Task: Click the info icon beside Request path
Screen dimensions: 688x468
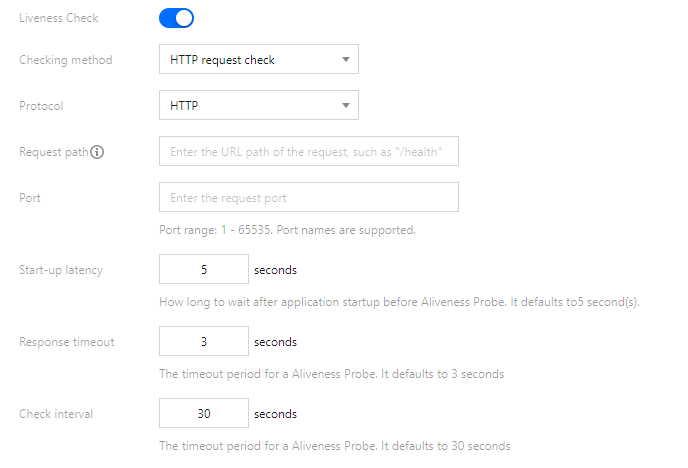Action: [98, 152]
